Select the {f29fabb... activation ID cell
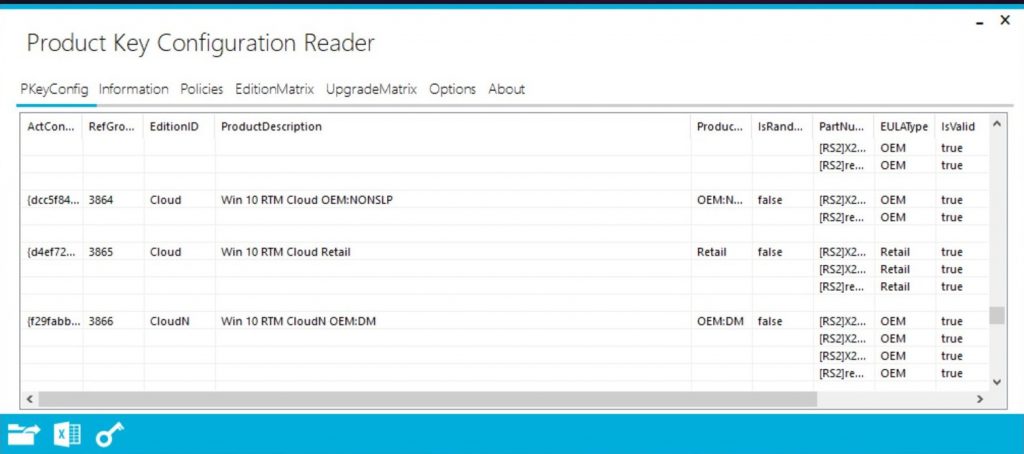Viewport: 1024px width, 454px height. click(52, 321)
